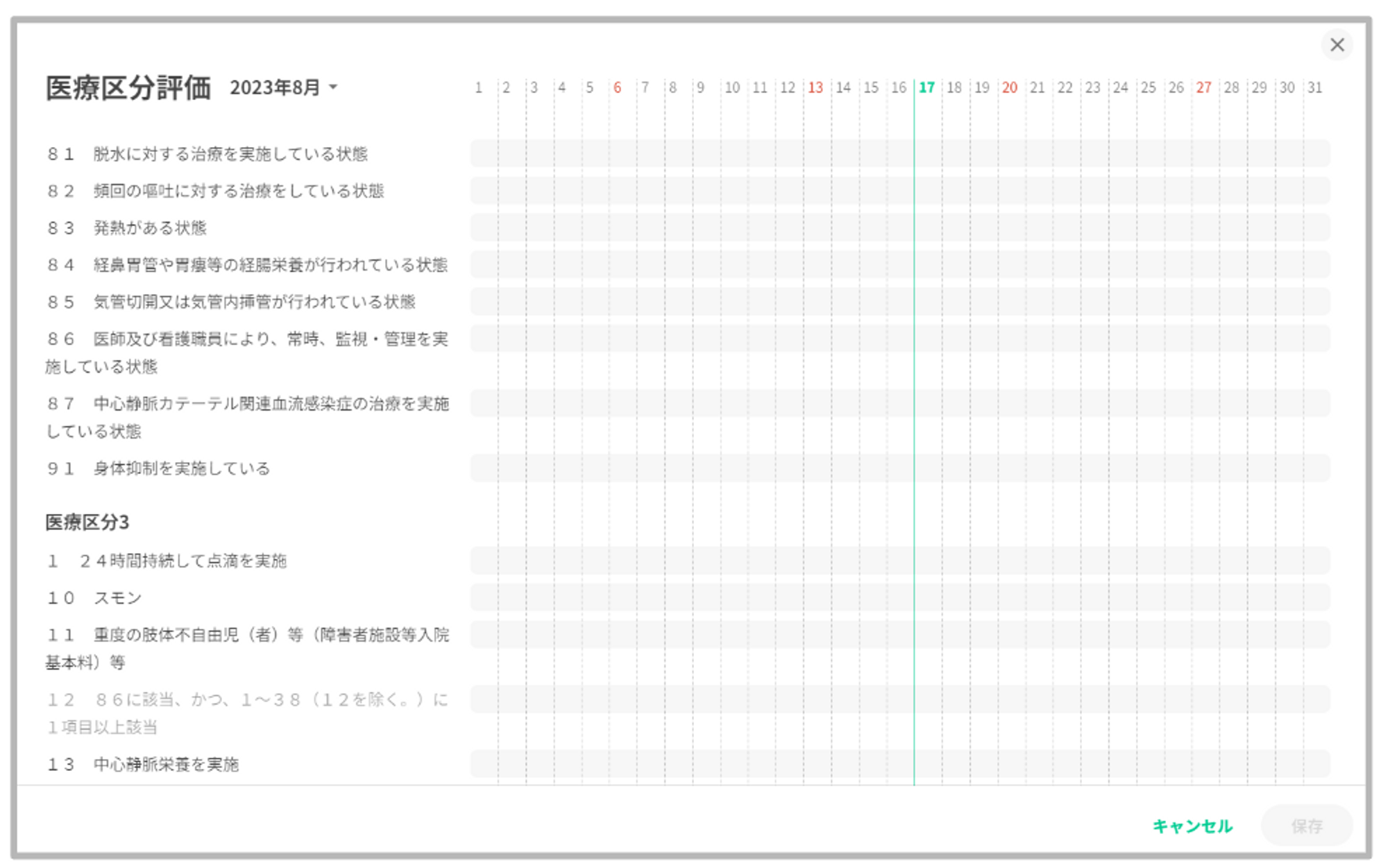Select day 27 in date header
The height and width of the screenshot is (868, 1388).
pyautogui.click(x=1203, y=88)
